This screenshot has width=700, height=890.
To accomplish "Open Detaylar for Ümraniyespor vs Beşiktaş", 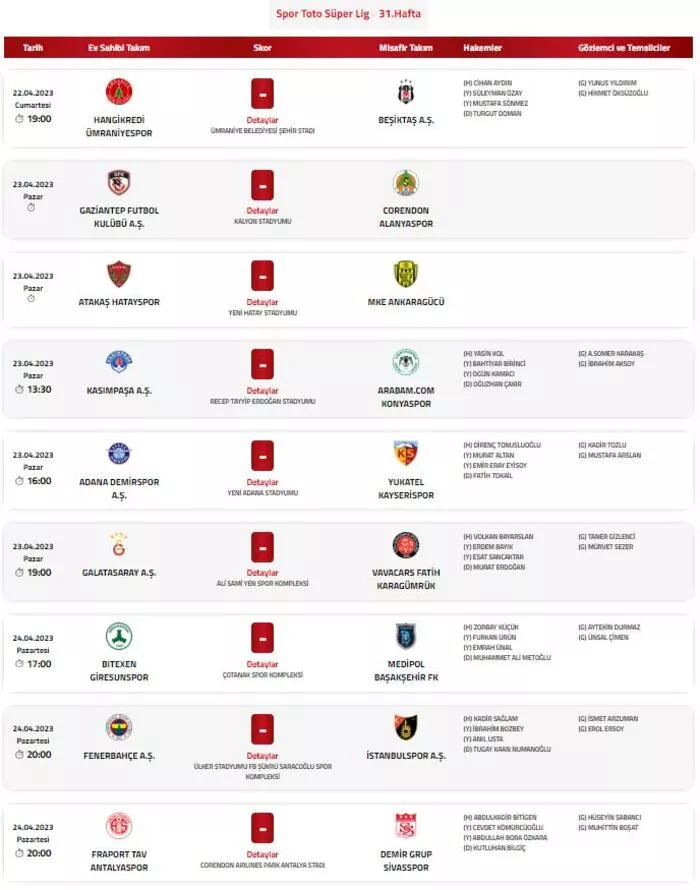I will pos(262,120).
